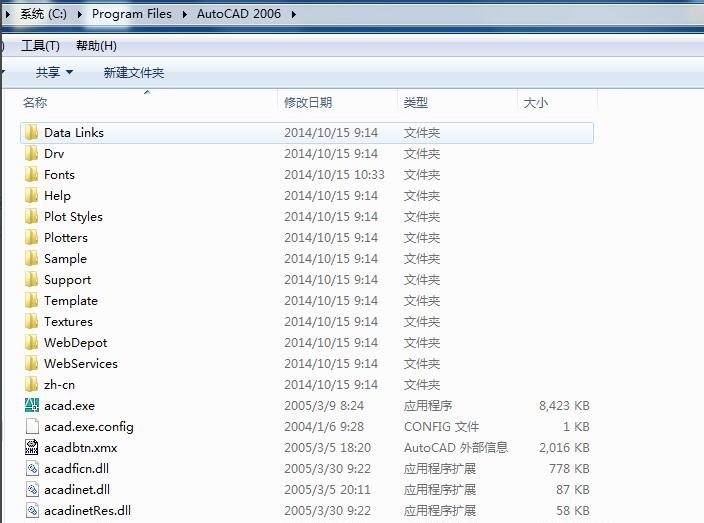Select the Drv folder name
Screen dimensions: 704x523
[x=54, y=154]
